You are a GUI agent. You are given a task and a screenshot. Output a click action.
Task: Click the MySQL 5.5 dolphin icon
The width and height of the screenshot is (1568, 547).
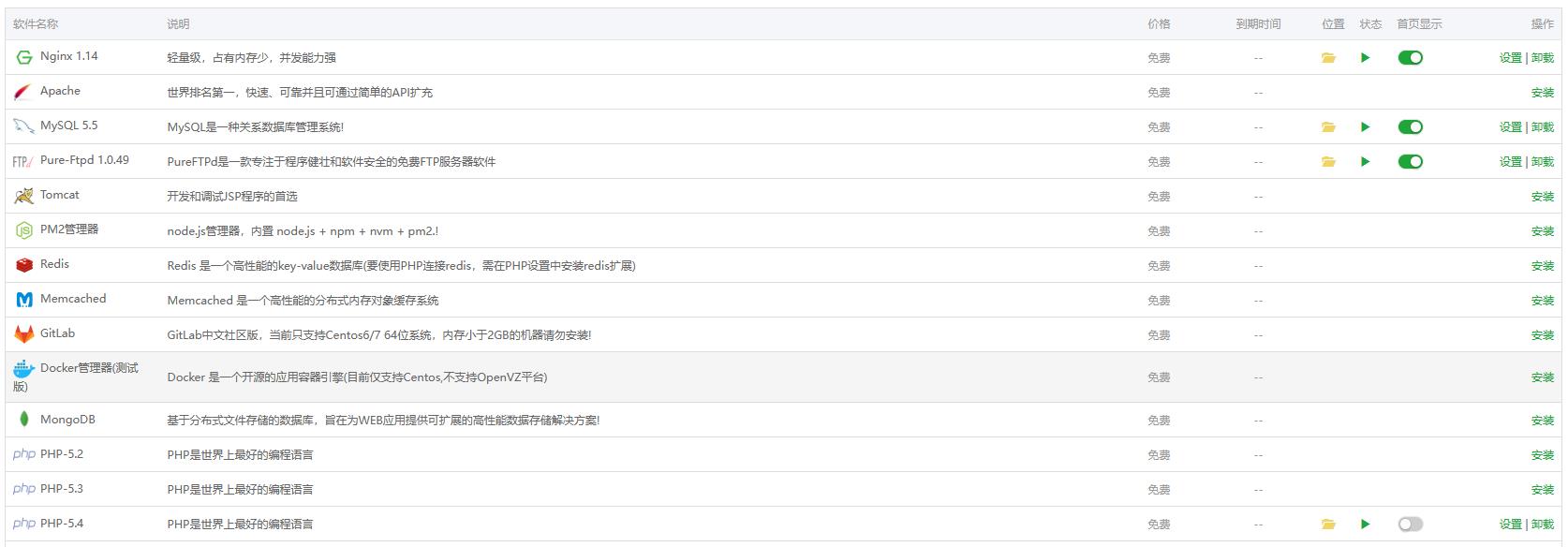[x=23, y=126]
